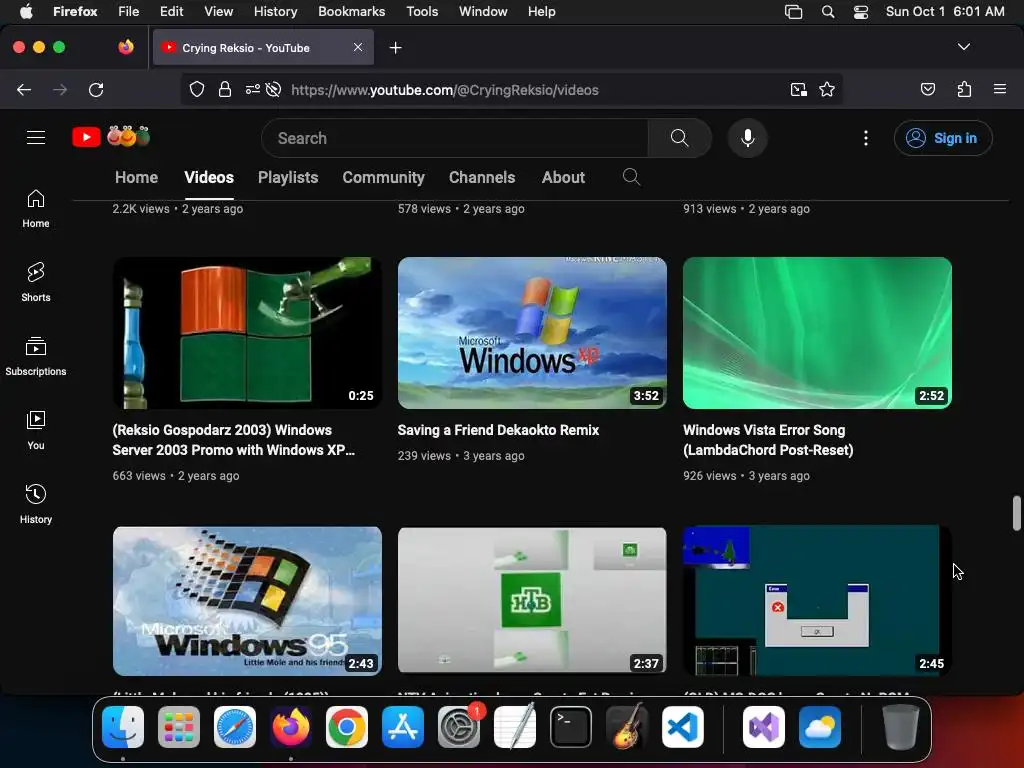Click the address bar URL

(445, 90)
